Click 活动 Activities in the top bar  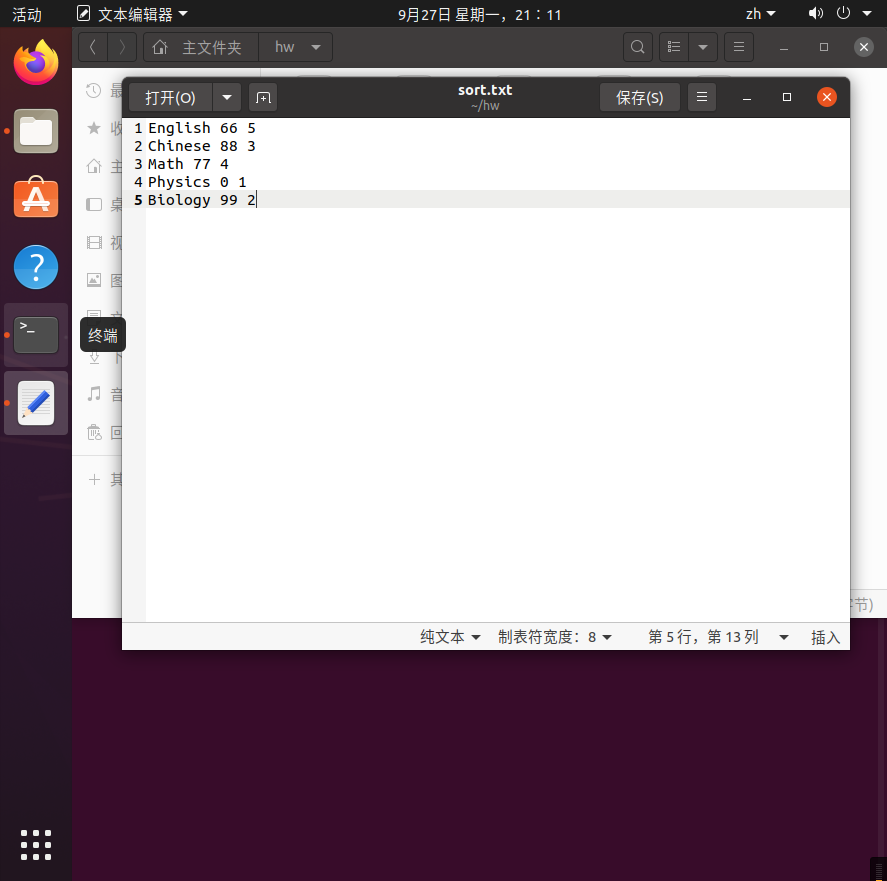(x=27, y=14)
